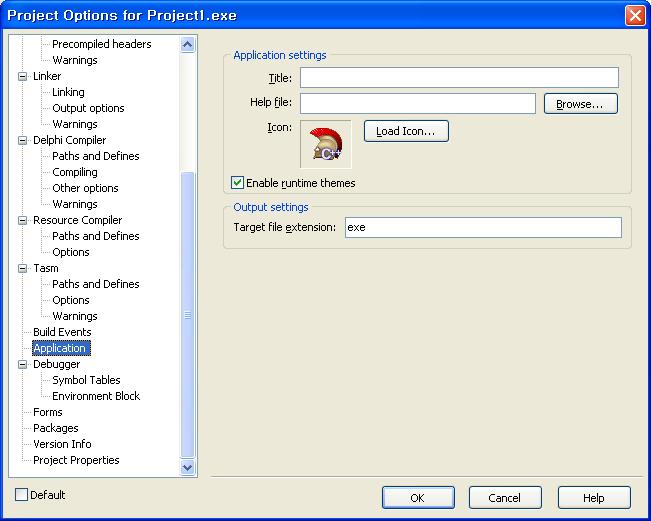Open the Build Events options page
Image resolution: width=651 pixels, height=521 pixels.
coord(62,332)
